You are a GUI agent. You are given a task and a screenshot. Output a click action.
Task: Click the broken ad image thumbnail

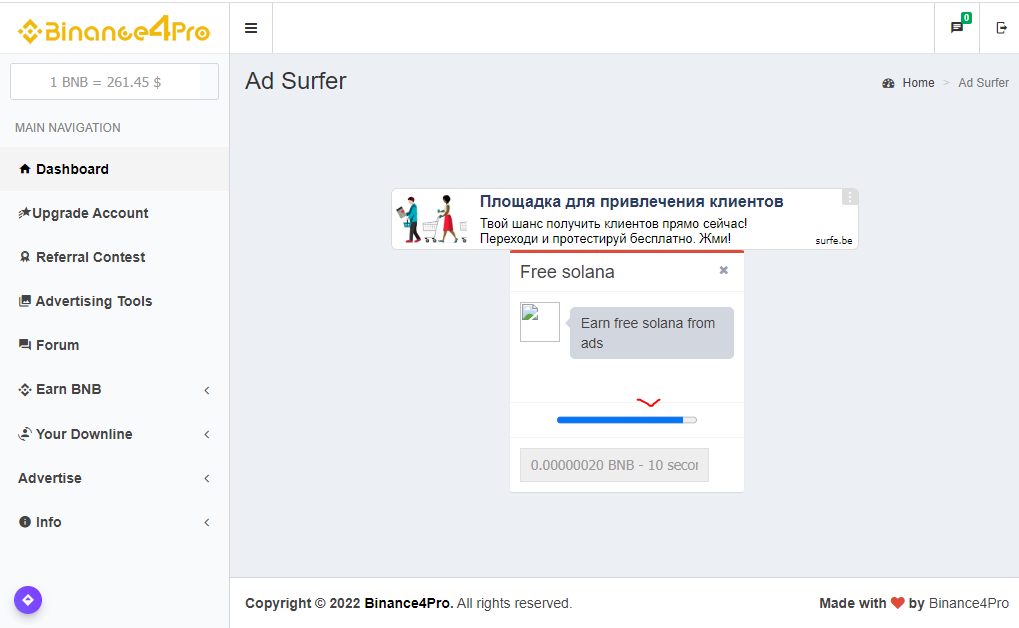540,322
